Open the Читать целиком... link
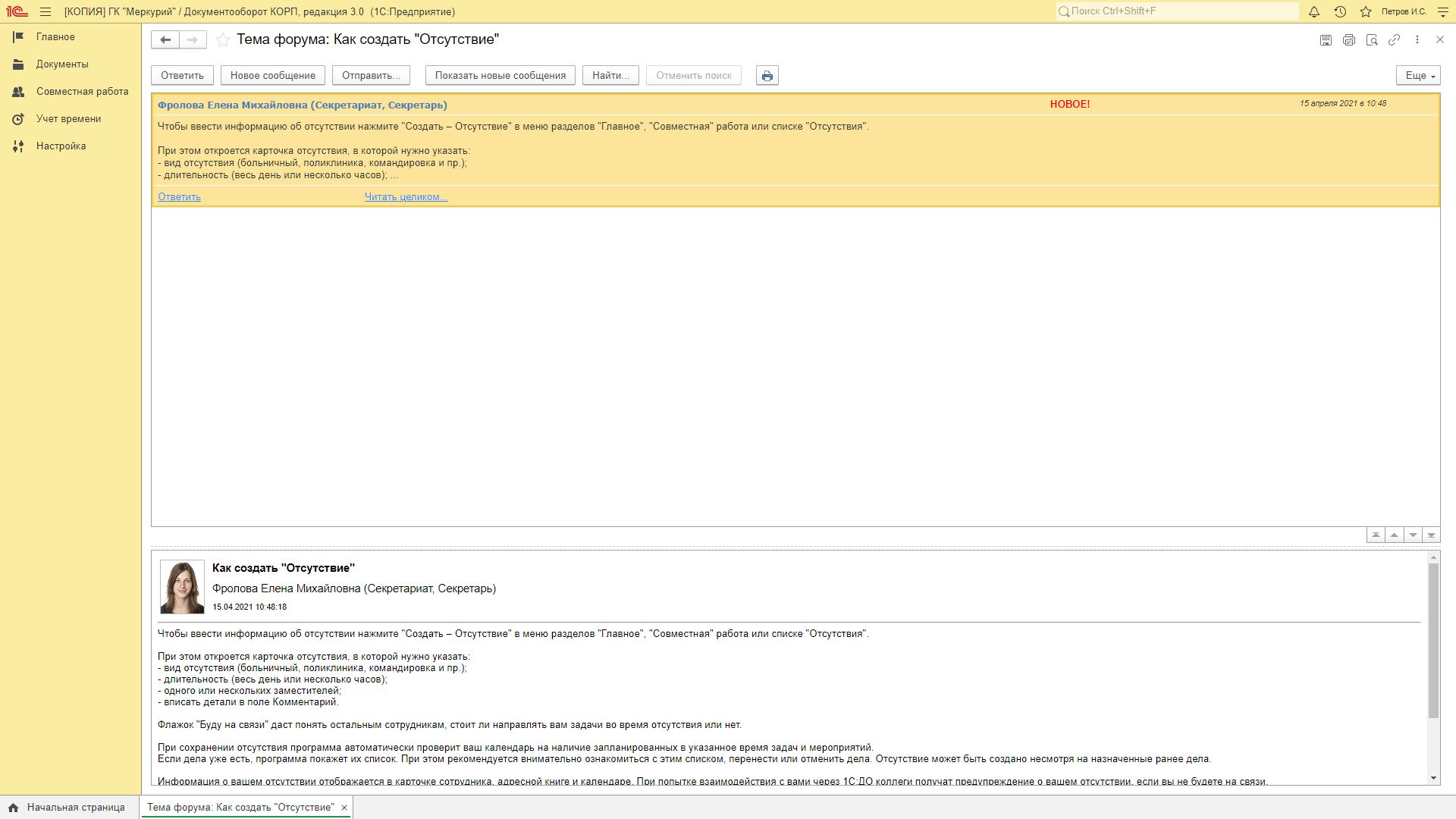Image resolution: width=1456 pixels, height=819 pixels. pos(406,197)
